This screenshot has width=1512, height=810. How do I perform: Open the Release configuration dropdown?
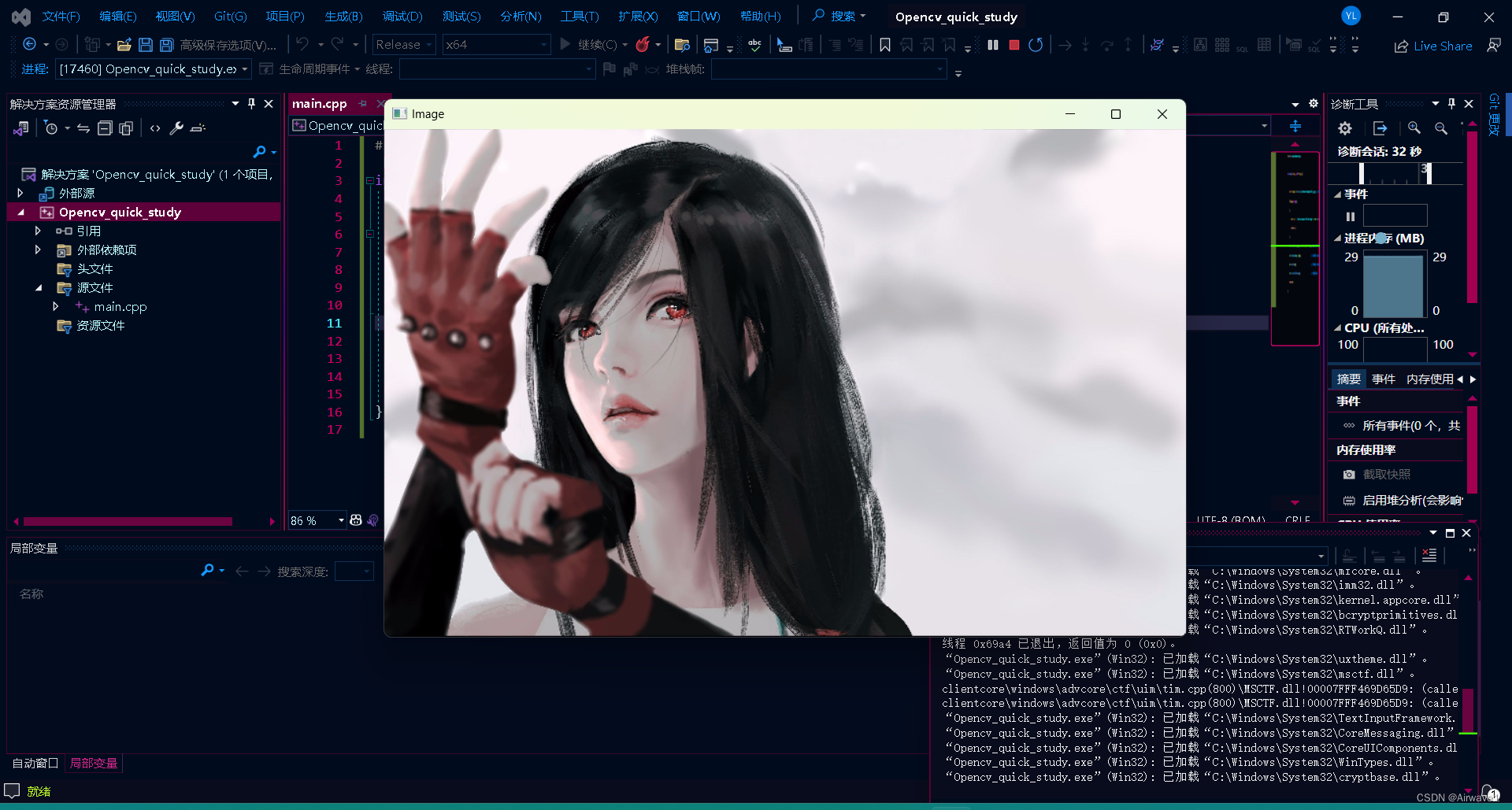click(404, 45)
